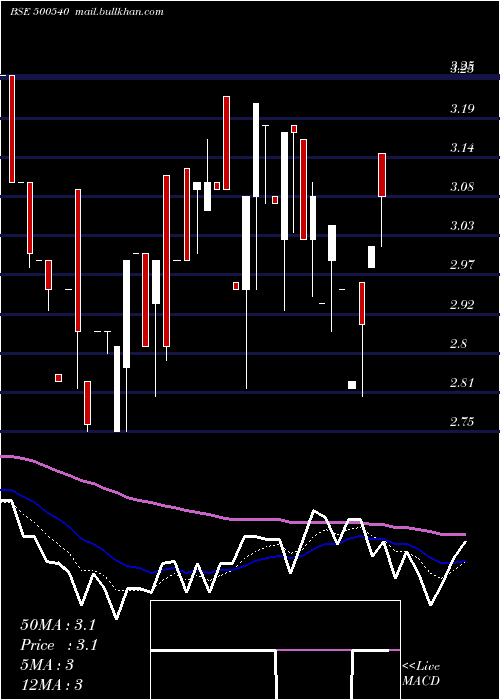Click the 3.03 price axis label
500x700 pixels.
coord(462,226)
